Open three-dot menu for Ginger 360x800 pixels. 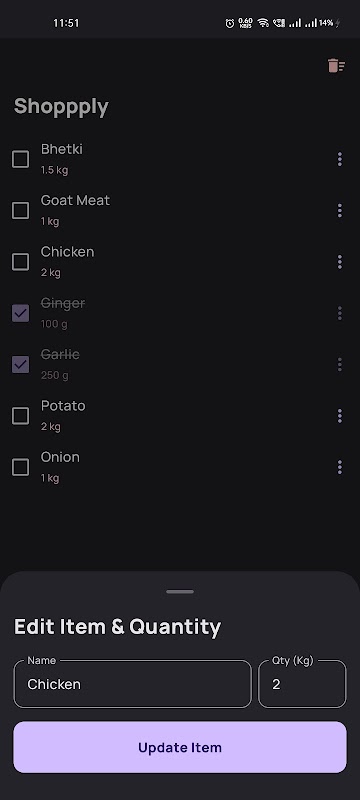[340, 313]
